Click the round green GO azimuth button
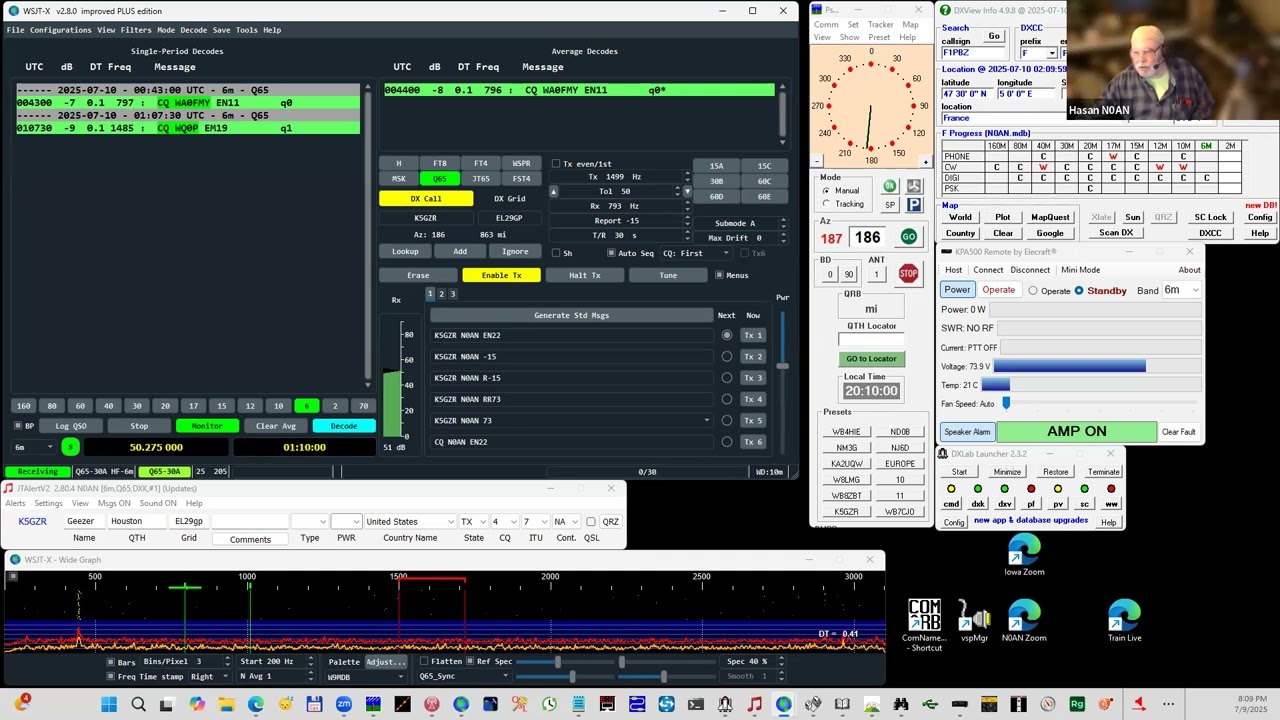Image resolution: width=1280 pixels, height=720 pixels. click(x=908, y=237)
